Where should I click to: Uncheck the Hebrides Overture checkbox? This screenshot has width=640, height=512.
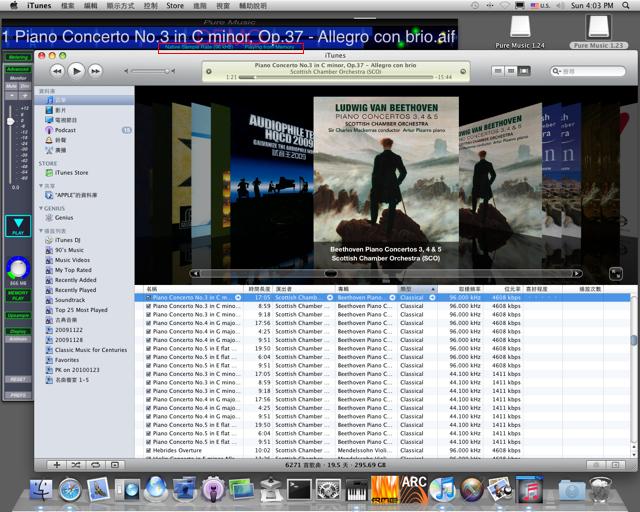coord(149,450)
